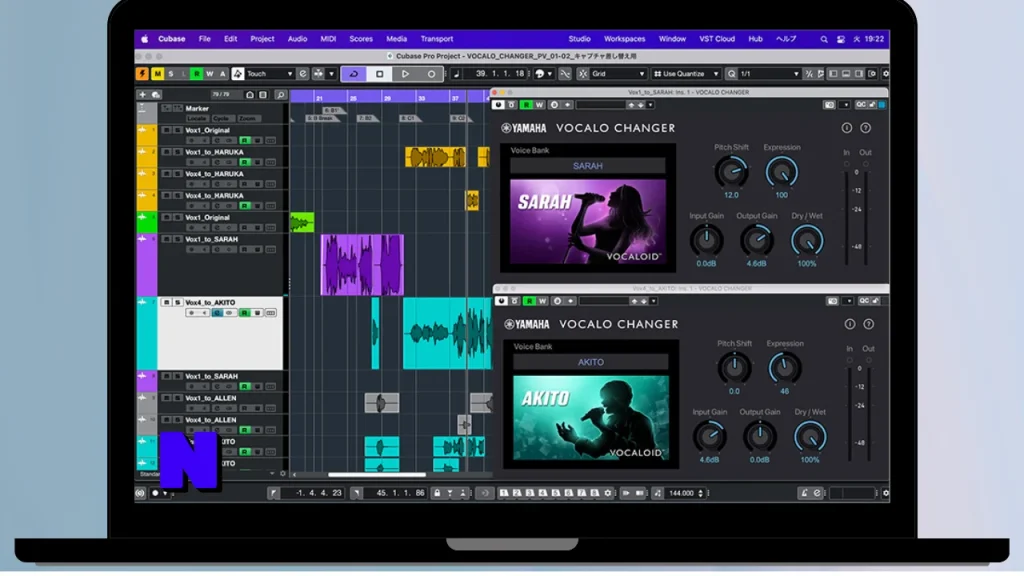The width and height of the screenshot is (1024, 576).
Task: Click the Add Track plus icon
Action: tap(142, 95)
